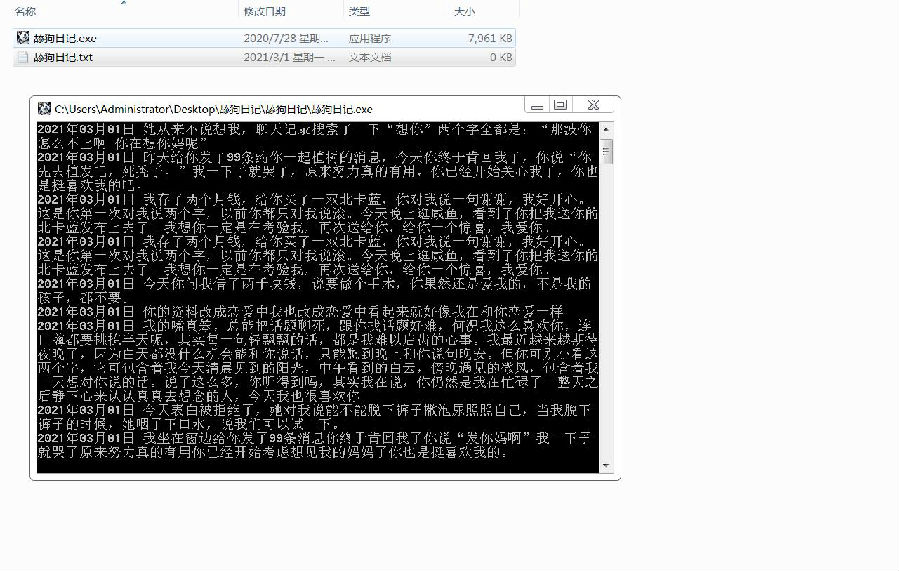Click the 0 KB size cell
Screen dimensions: 899x571
click(x=501, y=57)
